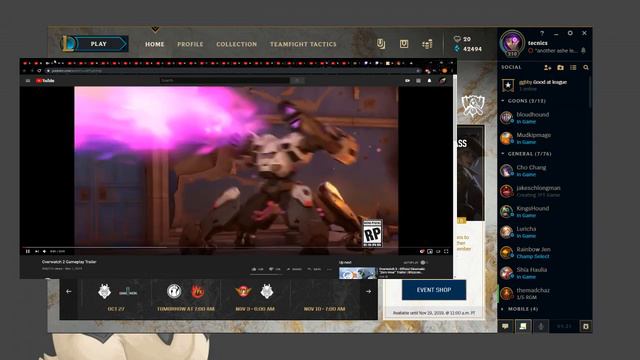The width and height of the screenshot is (640, 360).
Task: Show previous matches with left arrow
Action: 69,291
